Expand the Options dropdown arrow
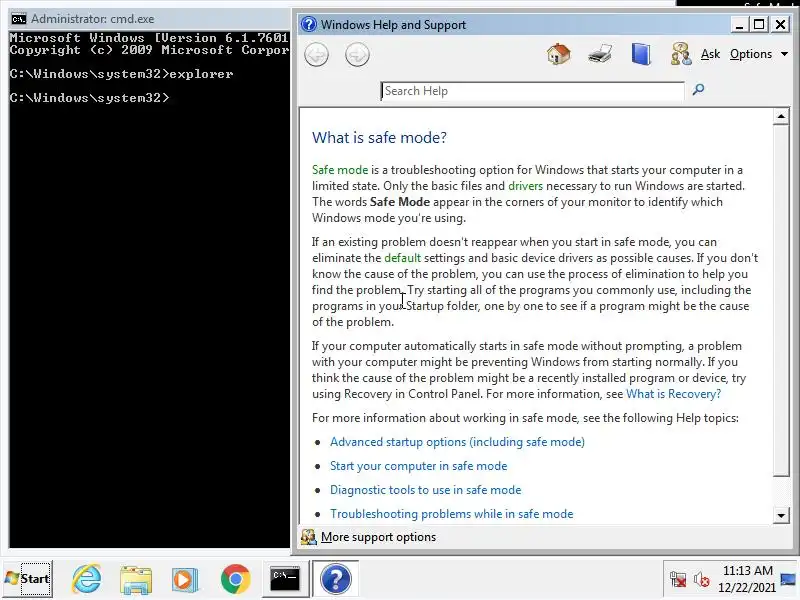This screenshot has height=600, width=800. [784, 54]
